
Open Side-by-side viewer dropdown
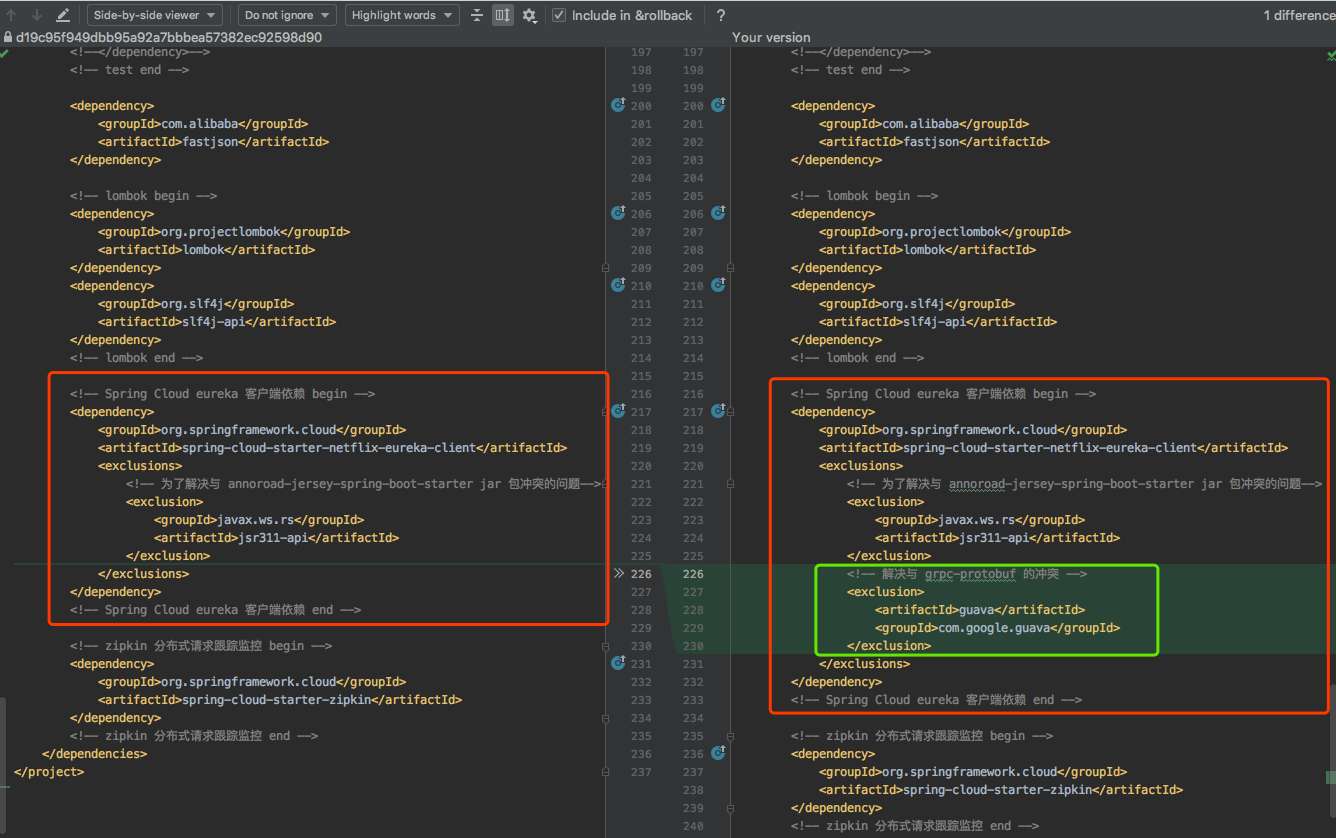[155, 15]
